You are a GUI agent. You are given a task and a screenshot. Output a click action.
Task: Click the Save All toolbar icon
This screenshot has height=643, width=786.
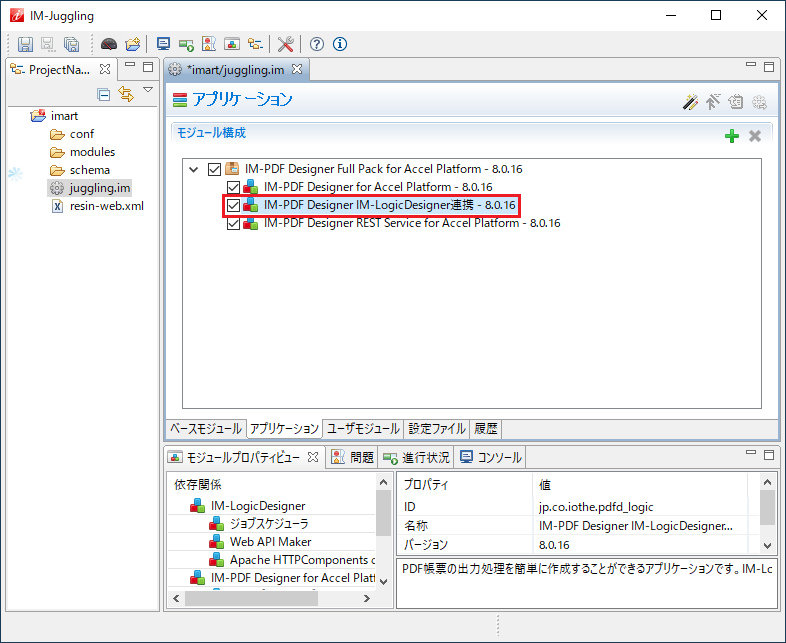coord(72,44)
